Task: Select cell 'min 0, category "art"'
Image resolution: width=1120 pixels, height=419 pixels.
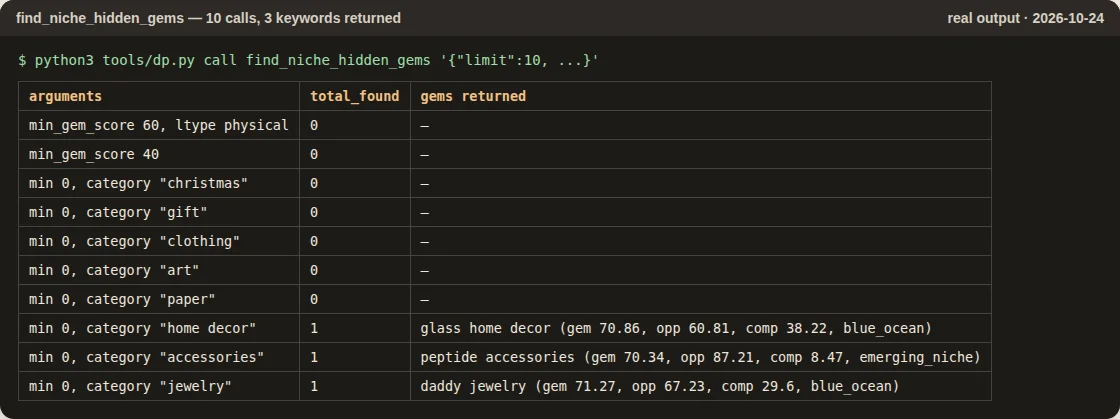Action: point(159,271)
